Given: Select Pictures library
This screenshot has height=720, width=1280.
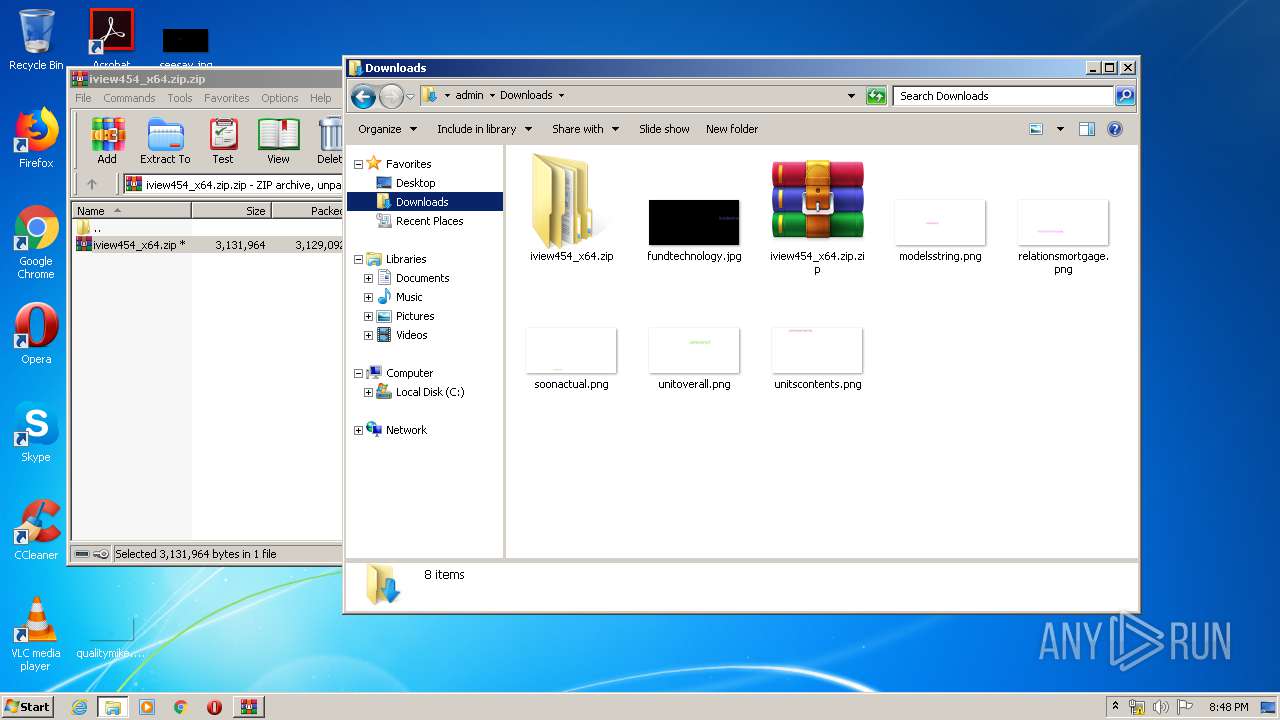Looking at the screenshot, I should pyautogui.click(x=414, y=316).
